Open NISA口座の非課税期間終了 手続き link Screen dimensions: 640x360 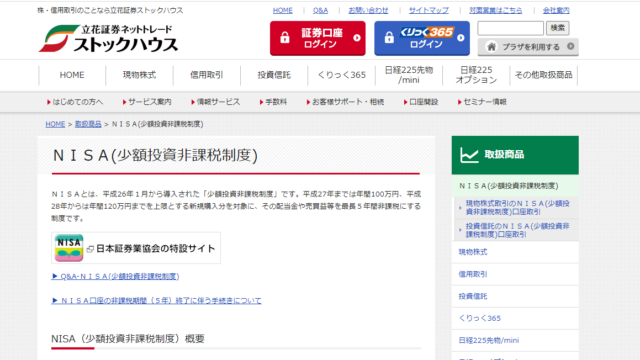point(156,301)
